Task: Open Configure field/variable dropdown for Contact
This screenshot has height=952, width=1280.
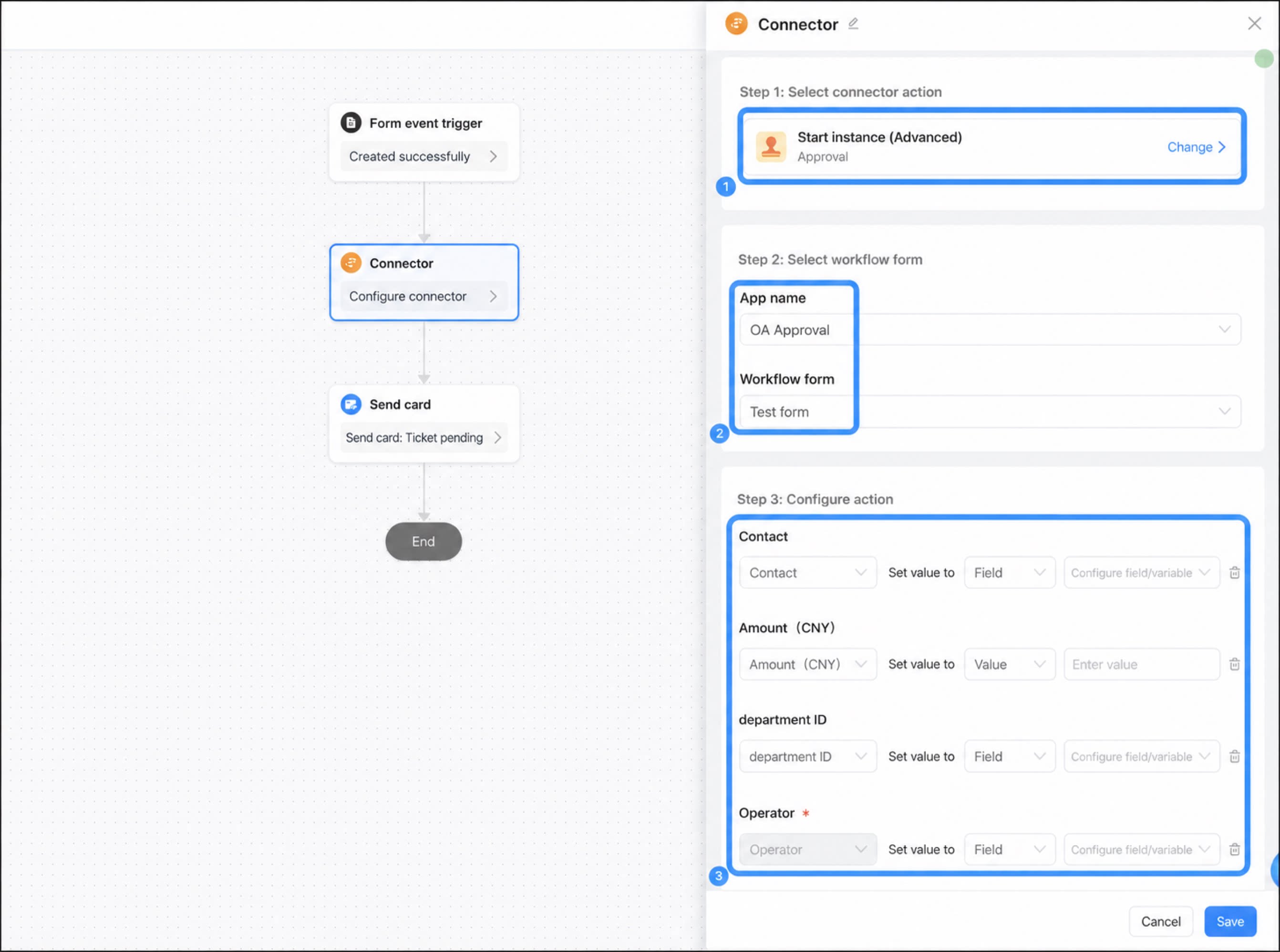Action: click(1141, 573)
